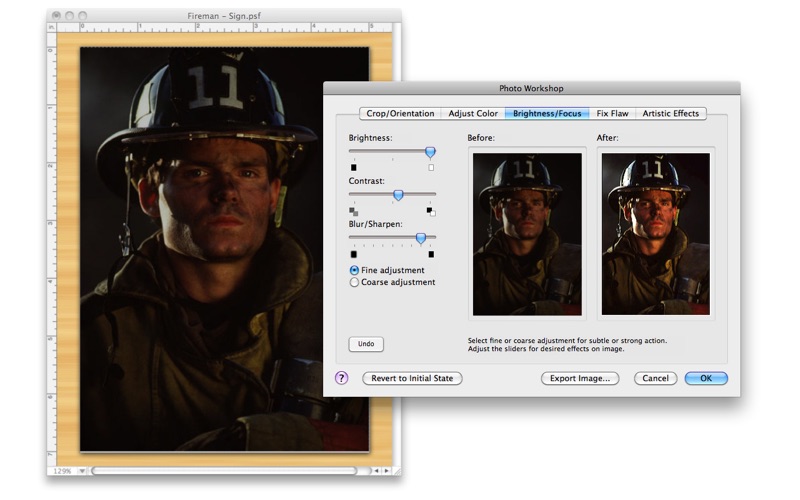Click the ruler units 'in' corner box
The image size is (800, 500).
[53, 29]
